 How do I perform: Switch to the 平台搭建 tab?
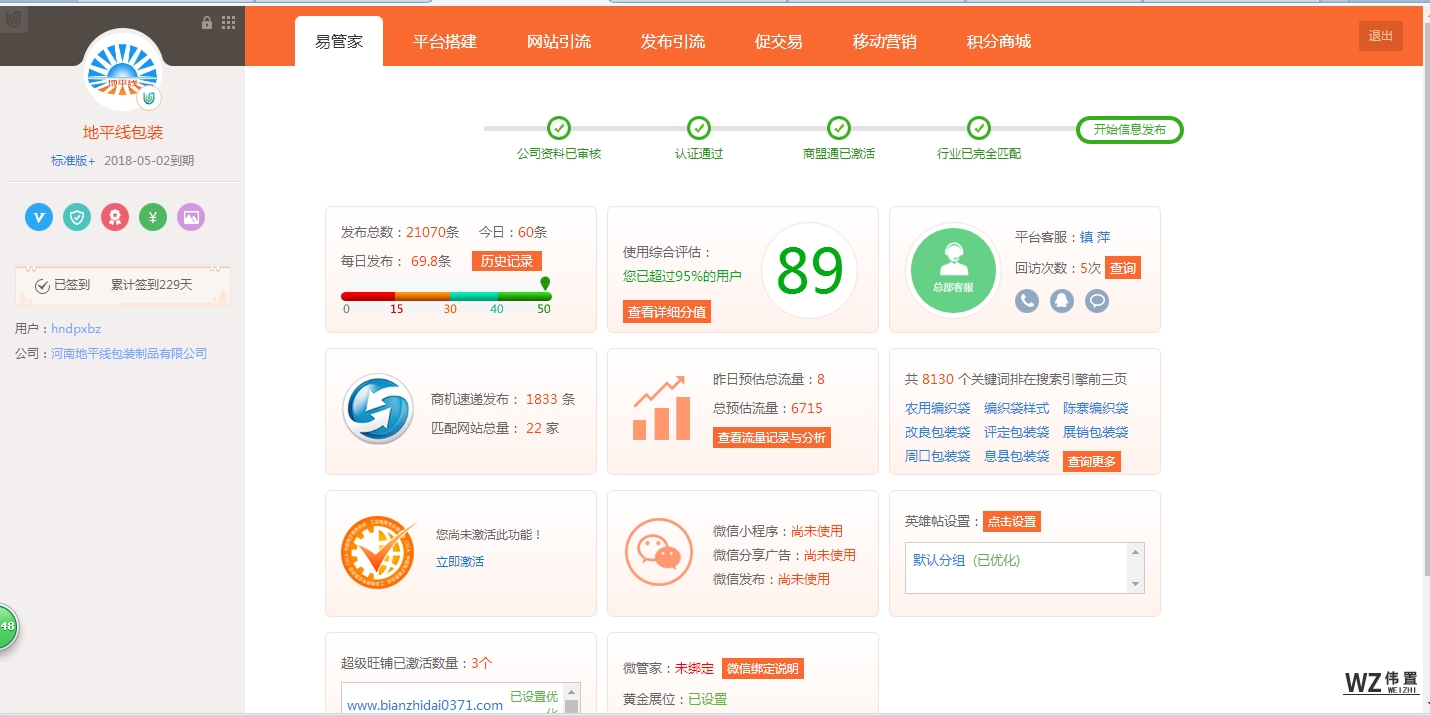(445, 42)
